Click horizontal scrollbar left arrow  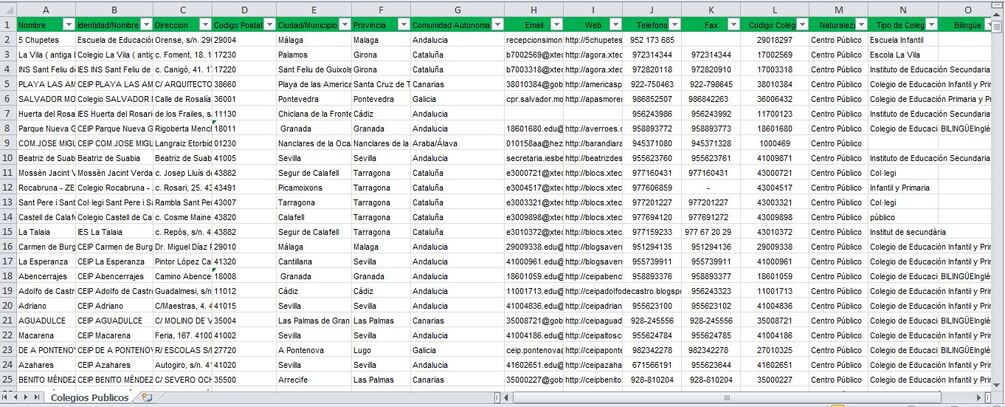[506, 397]
